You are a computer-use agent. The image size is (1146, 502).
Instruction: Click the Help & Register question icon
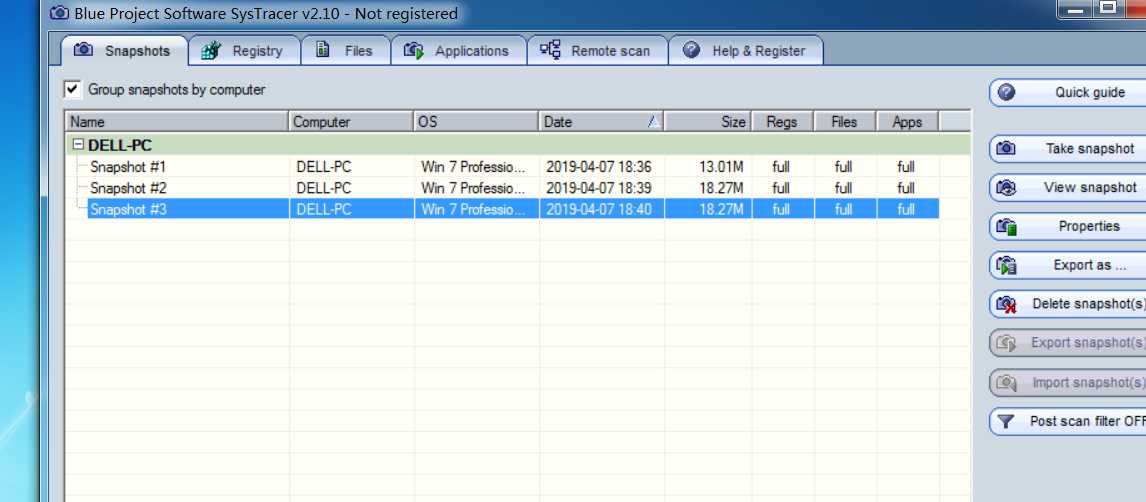coord(691,50)
